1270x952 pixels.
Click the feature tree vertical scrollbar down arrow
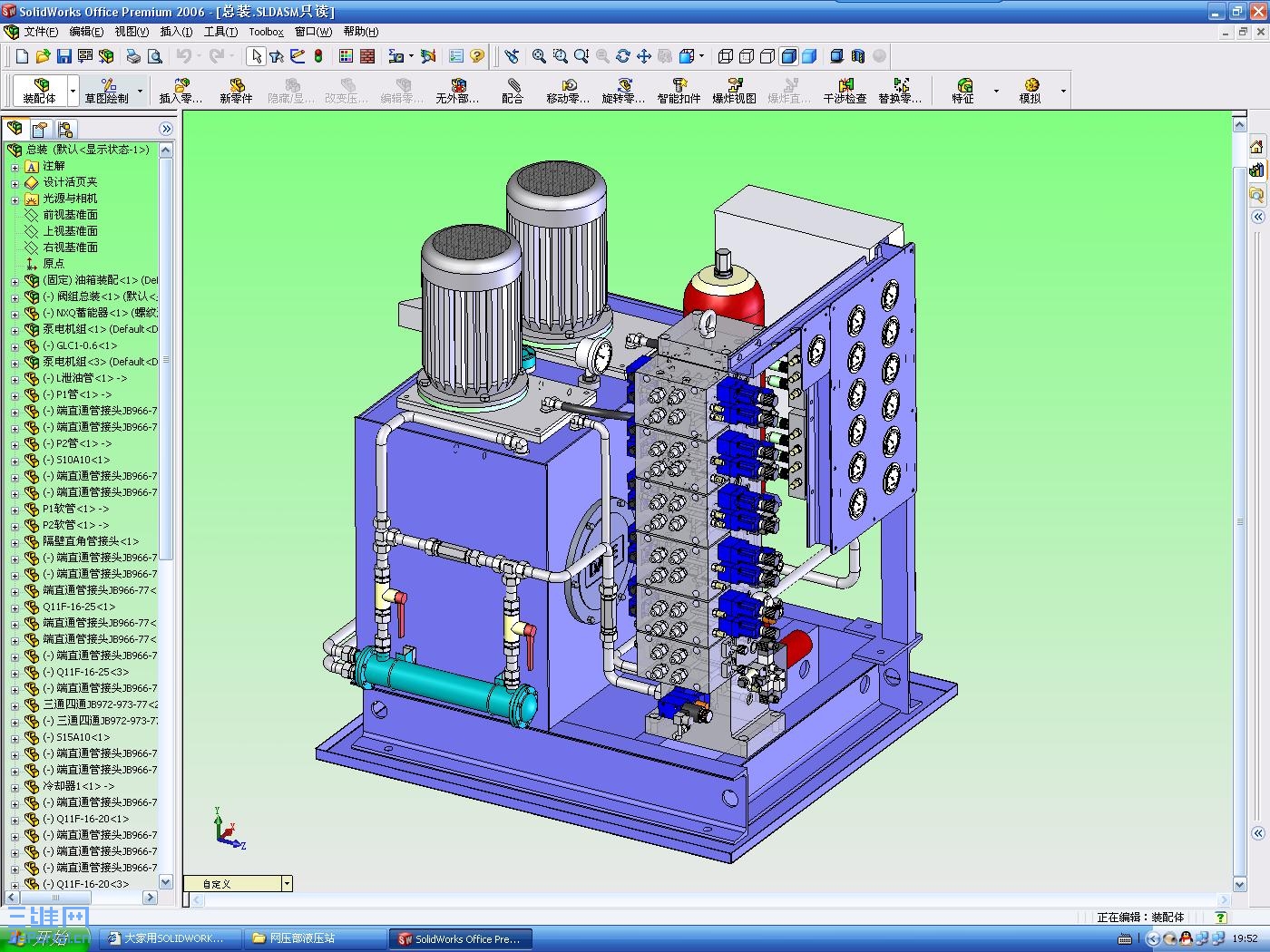pyautogui.click(x=165, y=881)
